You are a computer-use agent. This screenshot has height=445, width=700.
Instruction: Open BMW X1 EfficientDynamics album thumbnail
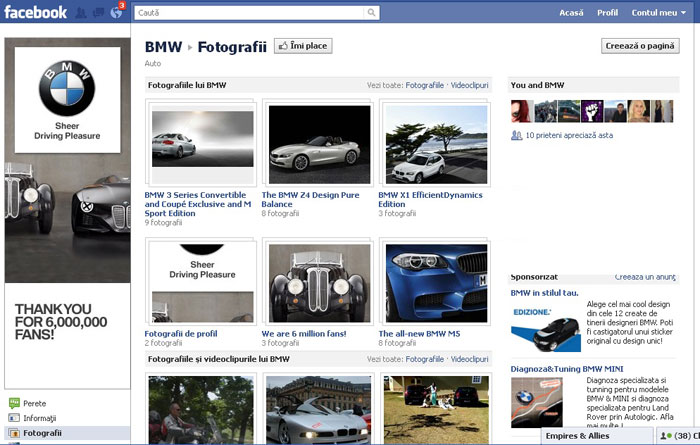[x=436, y=144]
